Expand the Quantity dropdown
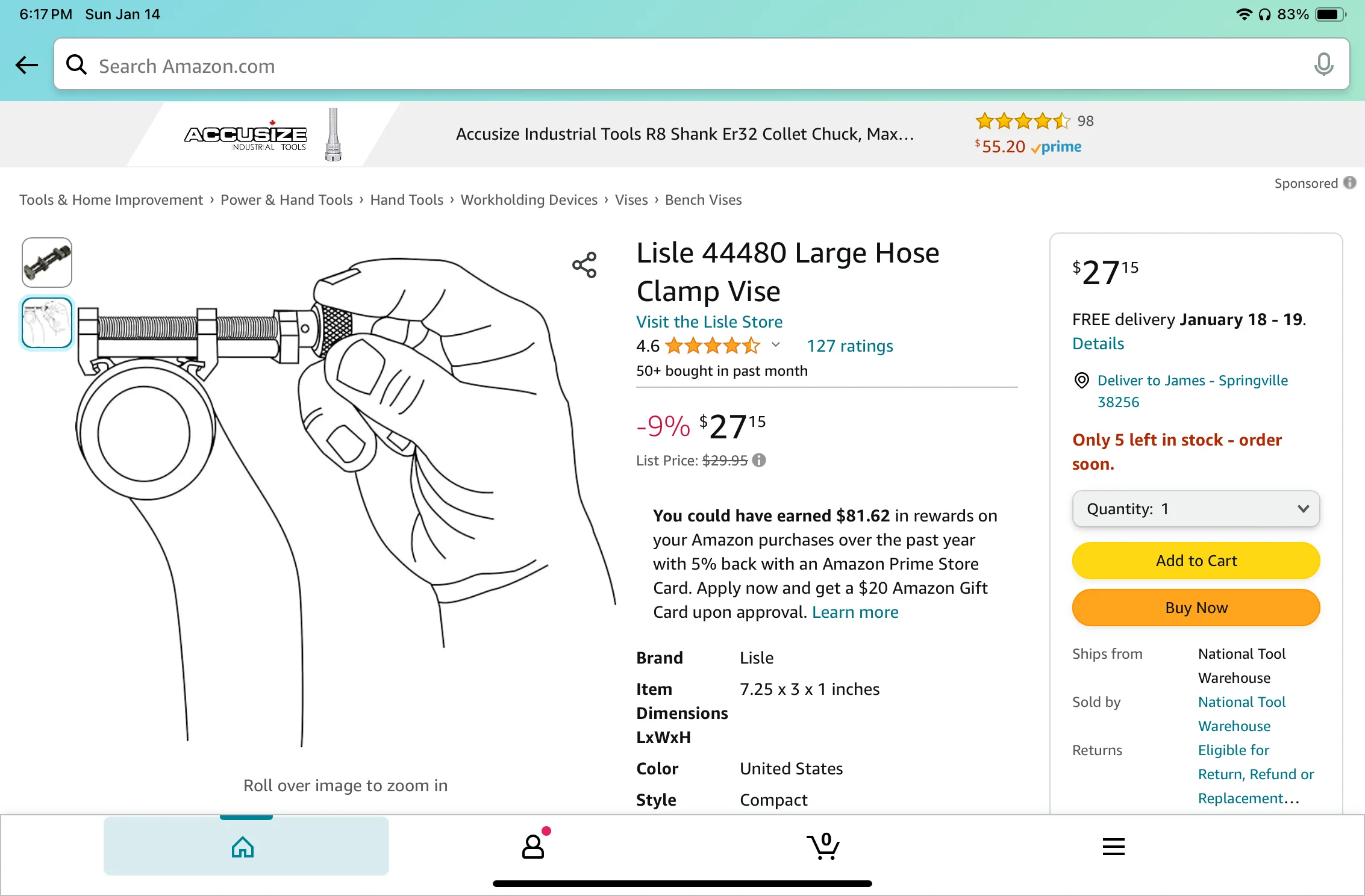The height and width of the screenshot is (896, 1365). coord(1196,509)
